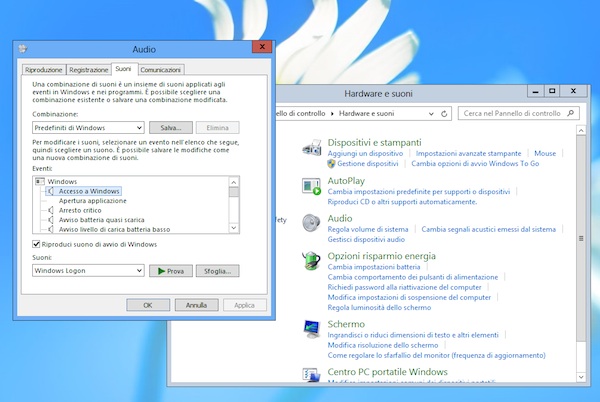Image resolution: width=600 pixels, height=402 pixels.
Task: Open Aggiungi un dispositivo link
Action: pos(365,153)
